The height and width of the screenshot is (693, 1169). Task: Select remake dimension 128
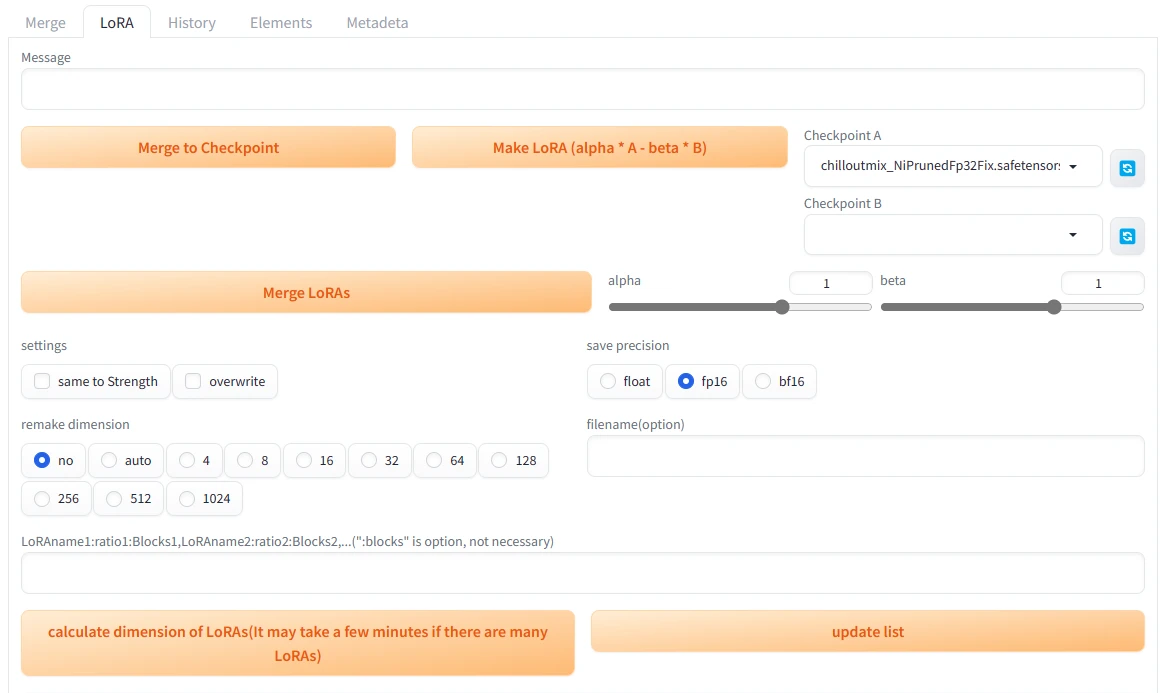point(499,460)
